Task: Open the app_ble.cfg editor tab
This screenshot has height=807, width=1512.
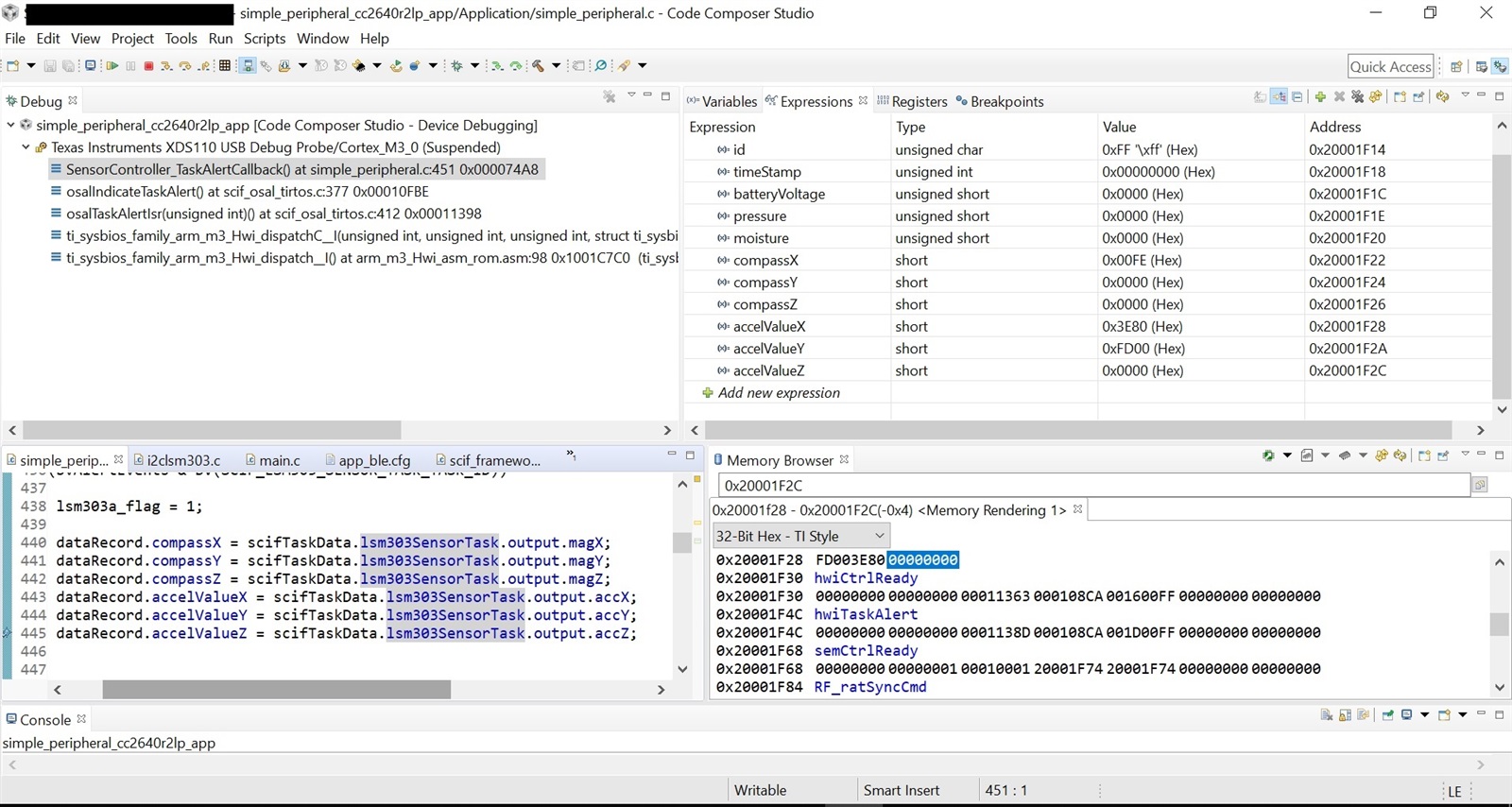Action: click(x=369, y=460)
